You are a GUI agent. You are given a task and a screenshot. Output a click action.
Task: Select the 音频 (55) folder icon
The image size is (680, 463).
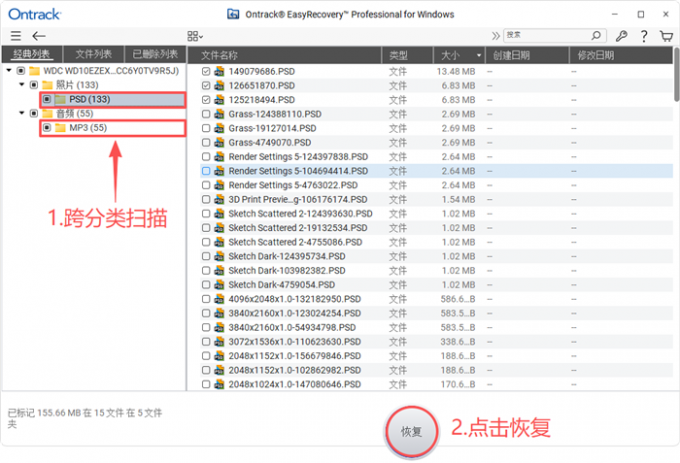[x=47, y=114]
